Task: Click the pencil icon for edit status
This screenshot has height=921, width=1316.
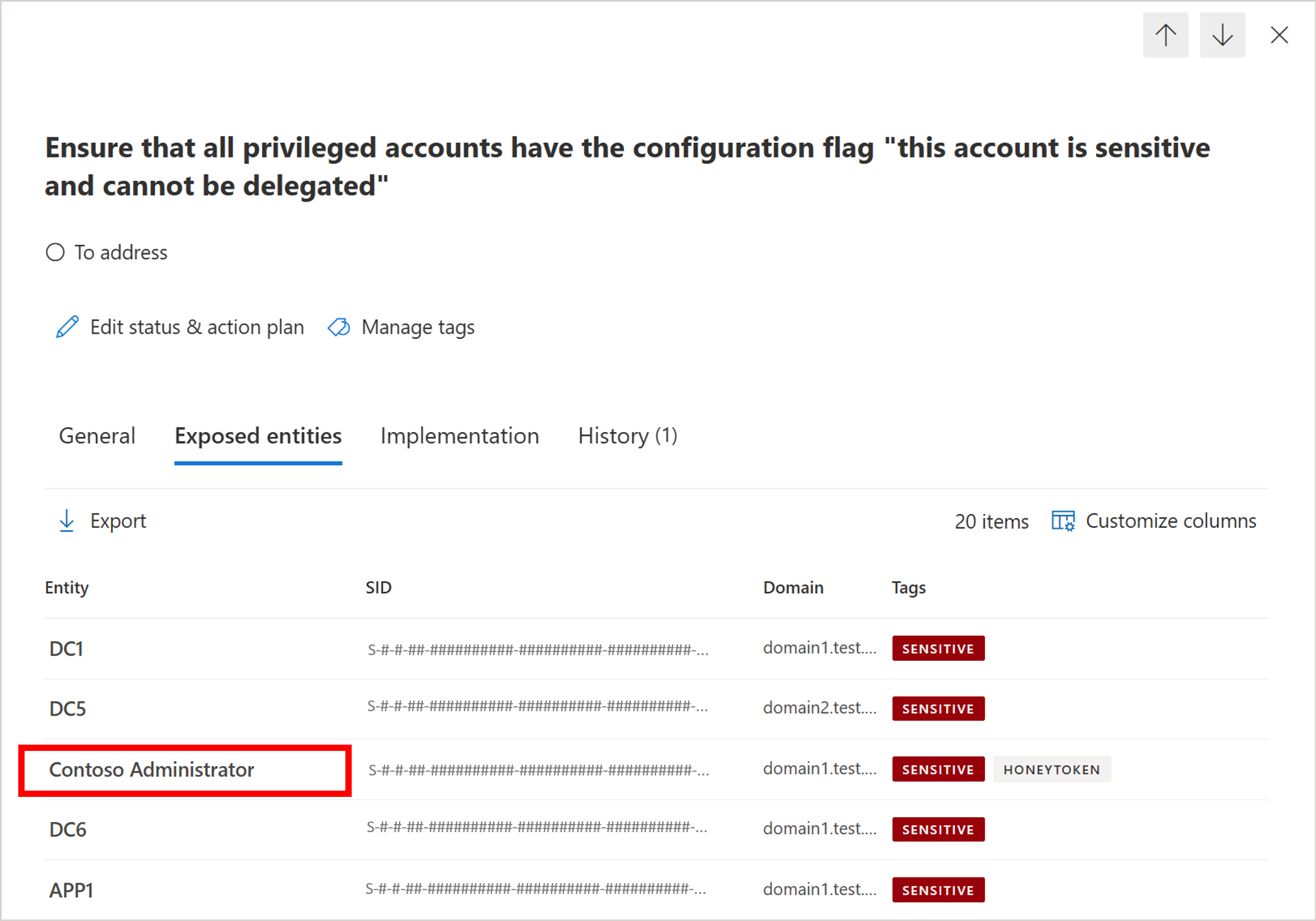Action: [67, 327]
